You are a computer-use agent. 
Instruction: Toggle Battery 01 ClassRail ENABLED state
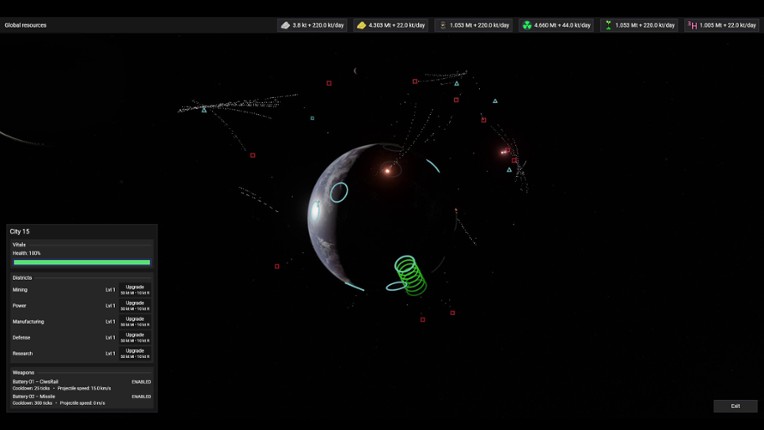[x=141, y=381]
